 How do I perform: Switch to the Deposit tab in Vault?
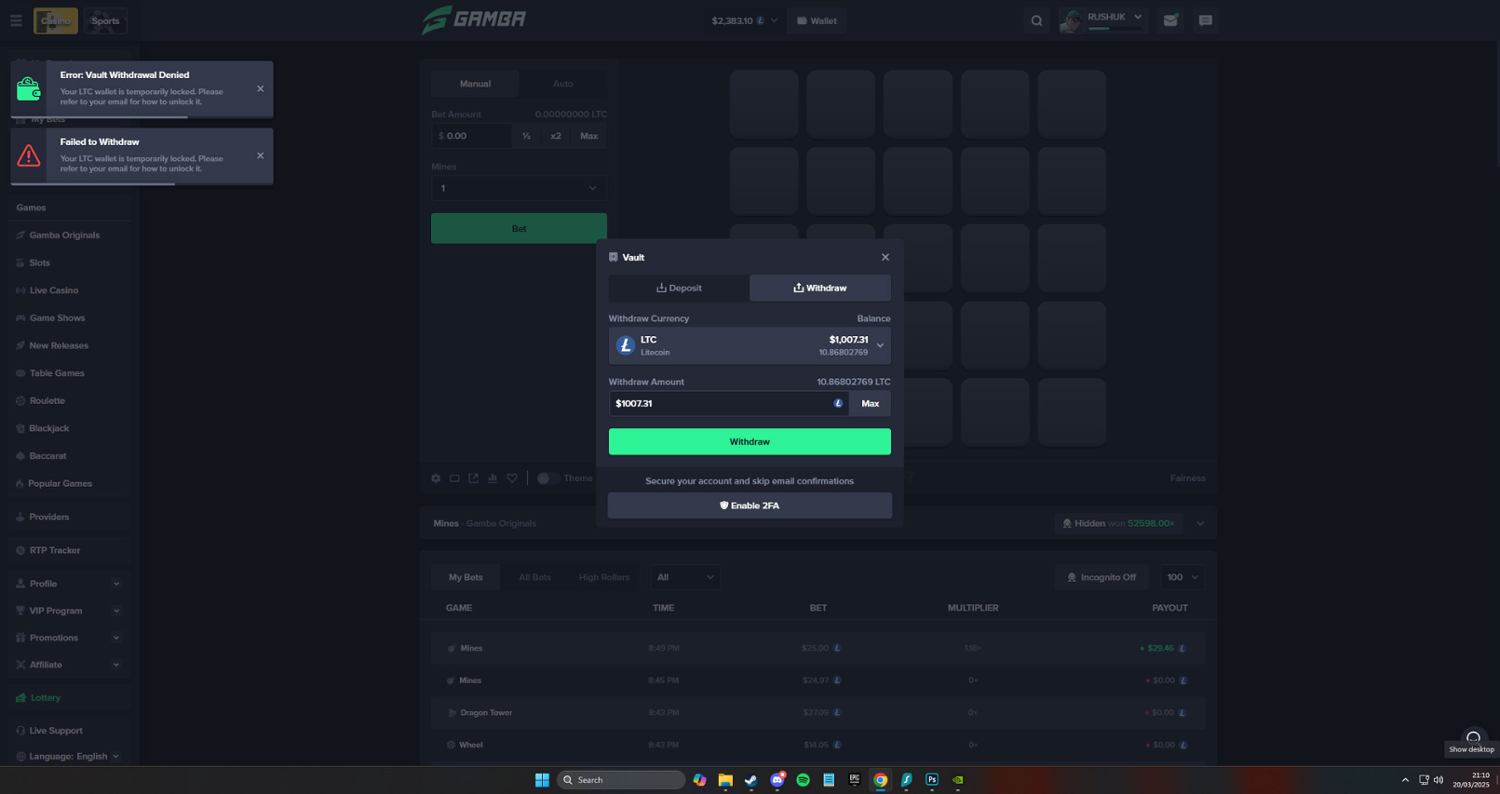pos(679,288)
